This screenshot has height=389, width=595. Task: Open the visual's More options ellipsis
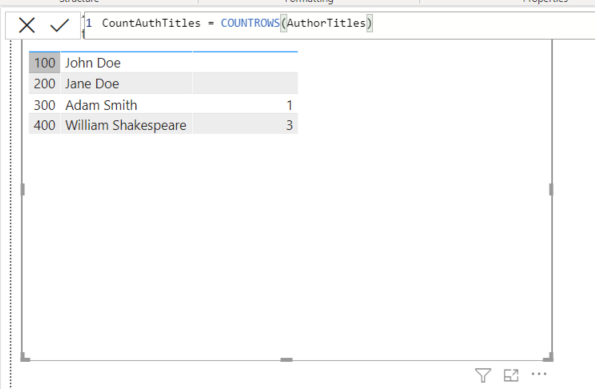539,374
